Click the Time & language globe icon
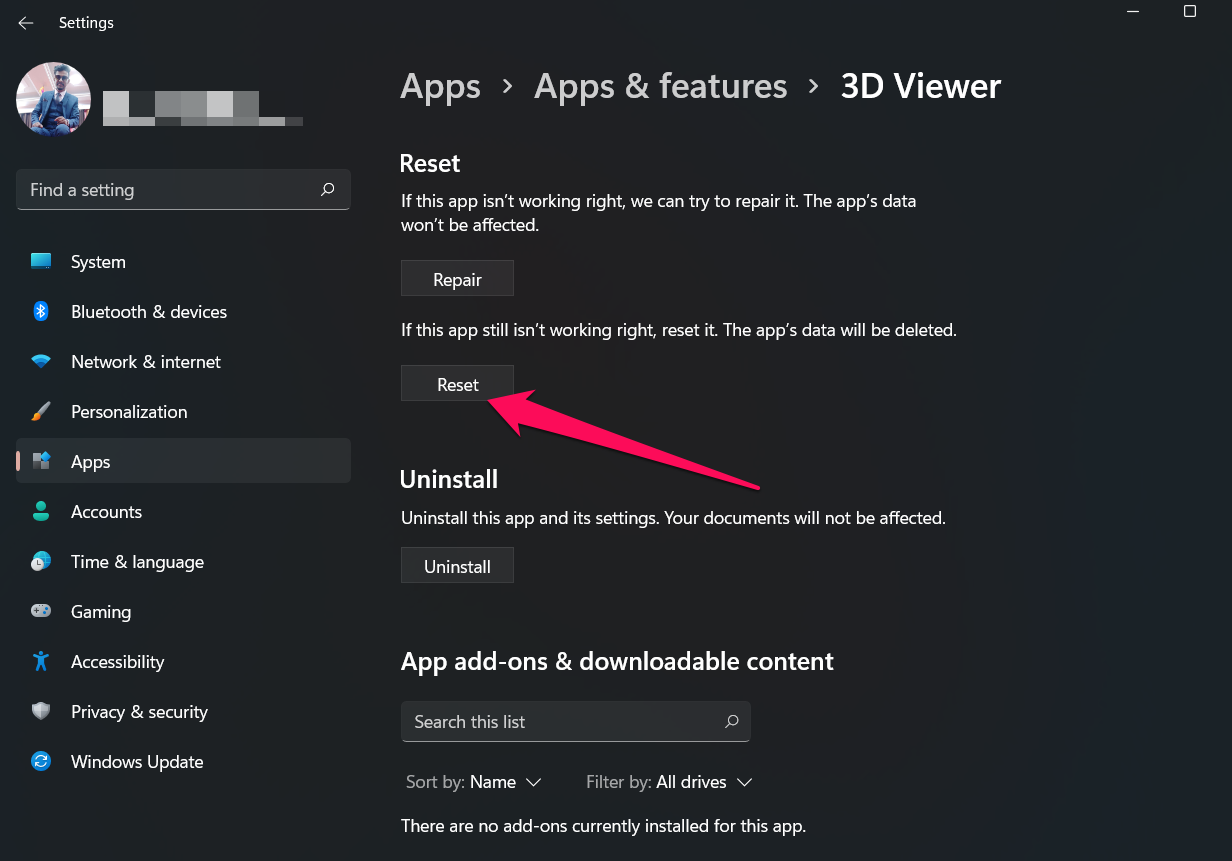Screen dimensions: 1232x861 pos(41,562)
